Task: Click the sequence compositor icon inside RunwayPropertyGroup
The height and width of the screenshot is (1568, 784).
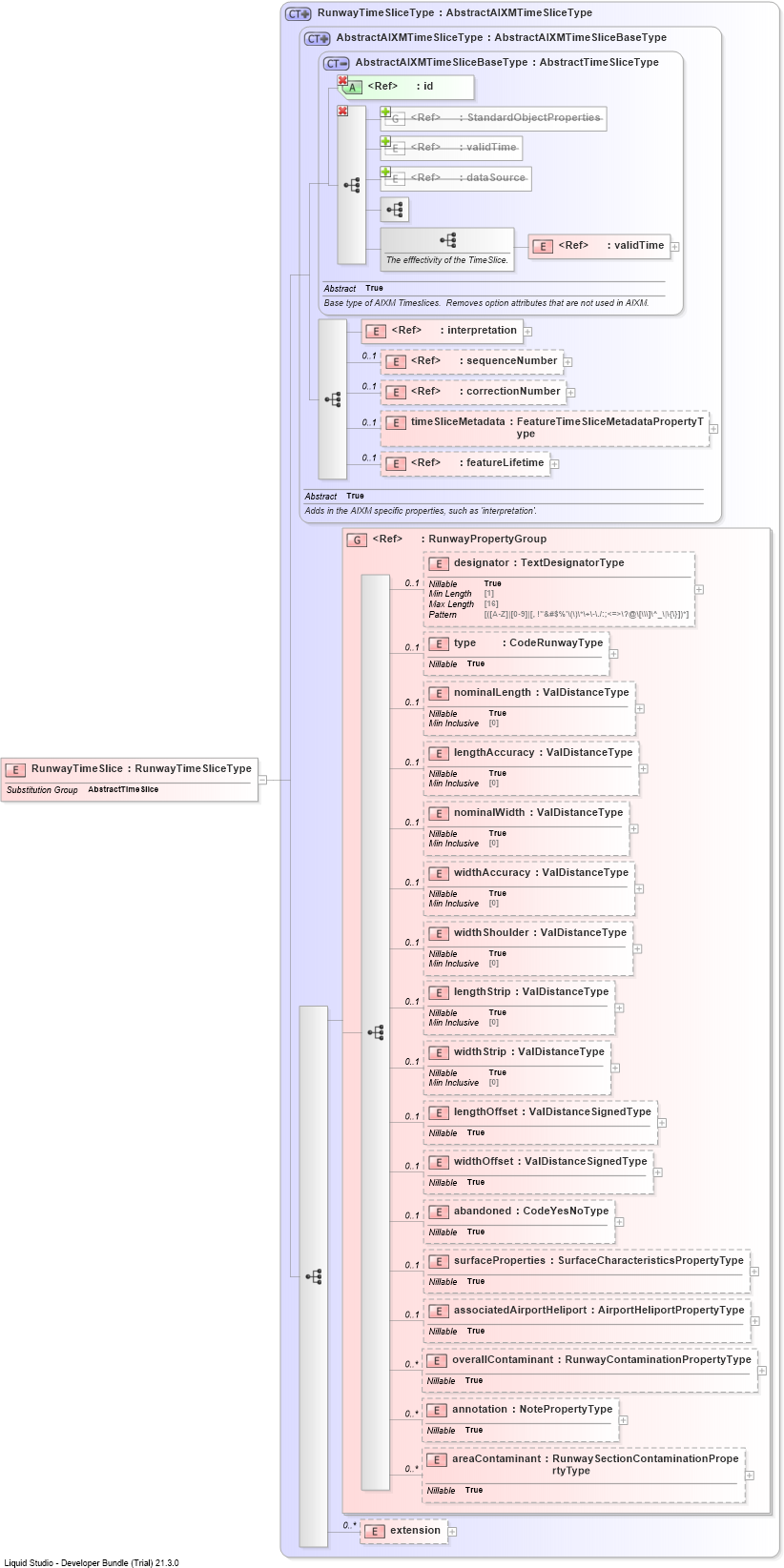Action: (376, 1032)
